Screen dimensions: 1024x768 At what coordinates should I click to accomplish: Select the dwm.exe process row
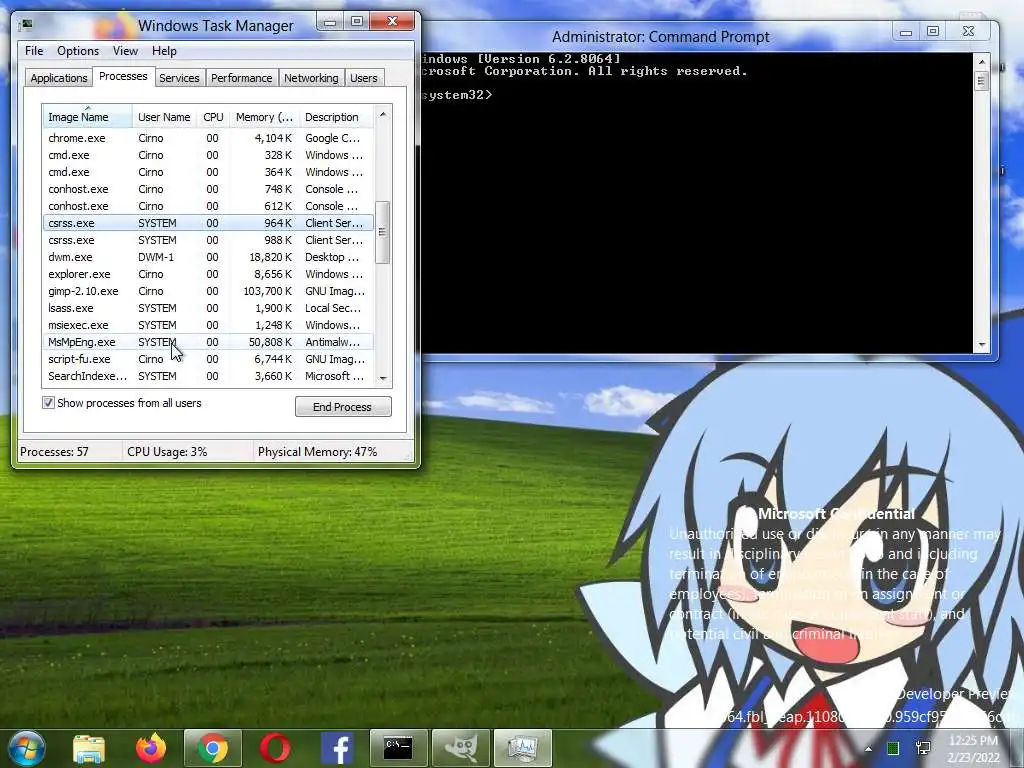[208, 257]
